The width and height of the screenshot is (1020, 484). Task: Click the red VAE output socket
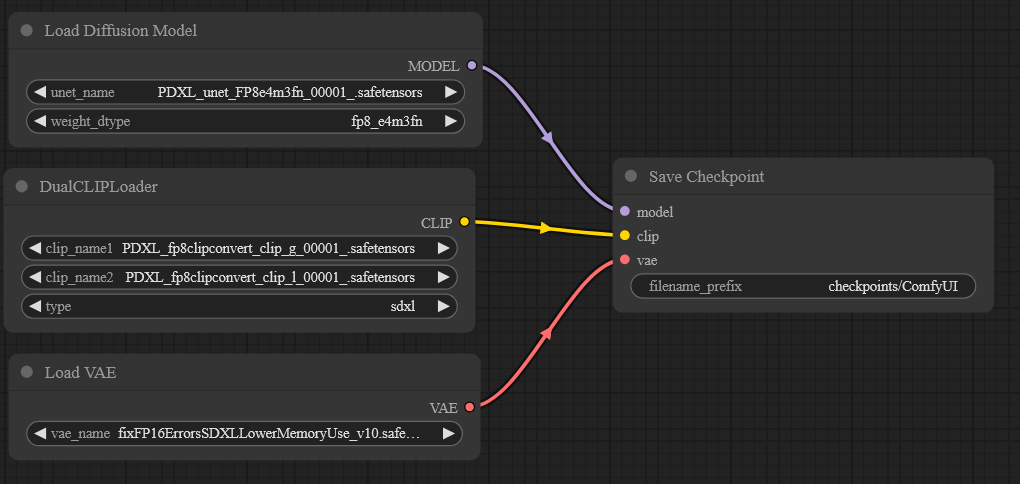point(469,407)
